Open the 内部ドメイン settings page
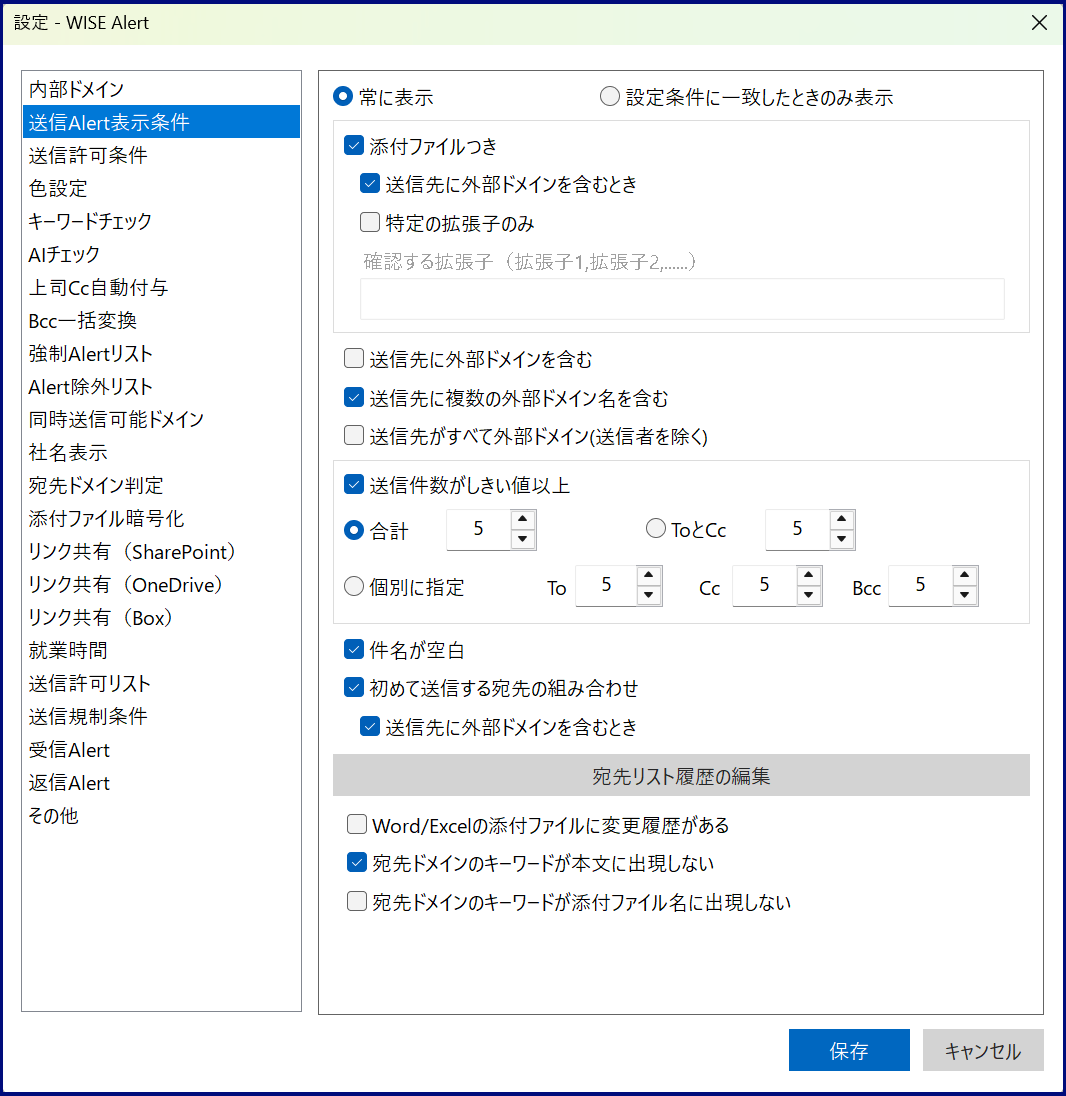The height and width of the screenshot is (1096, 1066). click(x=161, y=89)
